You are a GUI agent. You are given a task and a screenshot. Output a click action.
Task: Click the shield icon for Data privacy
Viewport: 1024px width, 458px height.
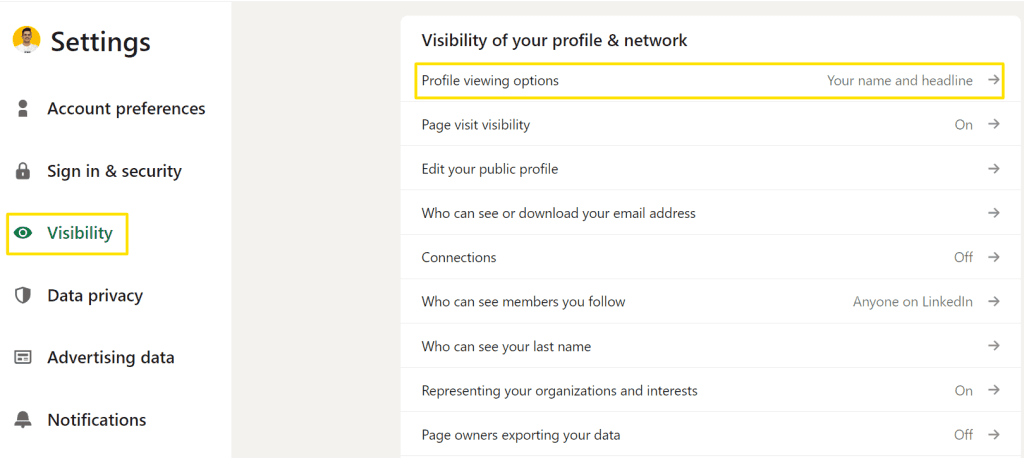tap(23, 295)
